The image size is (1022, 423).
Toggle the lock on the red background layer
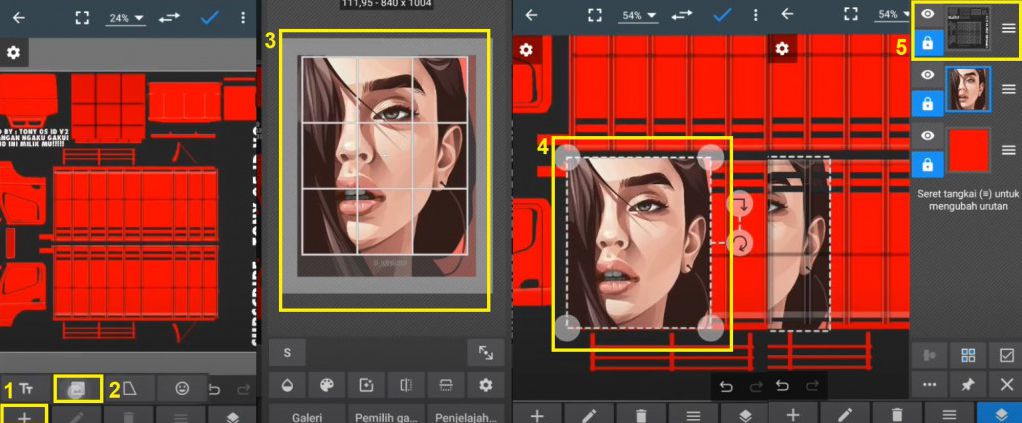coord(927,164)
